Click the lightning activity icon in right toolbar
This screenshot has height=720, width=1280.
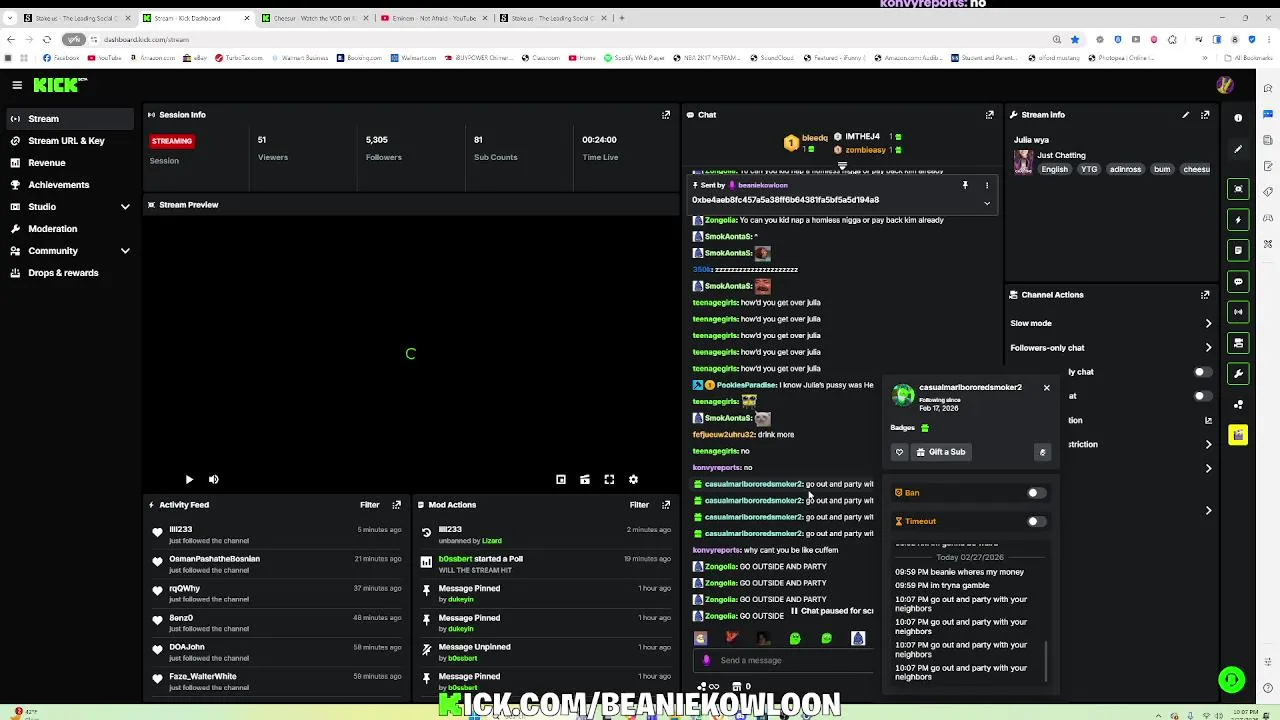pyautogui.click(x=1238, y=220)
